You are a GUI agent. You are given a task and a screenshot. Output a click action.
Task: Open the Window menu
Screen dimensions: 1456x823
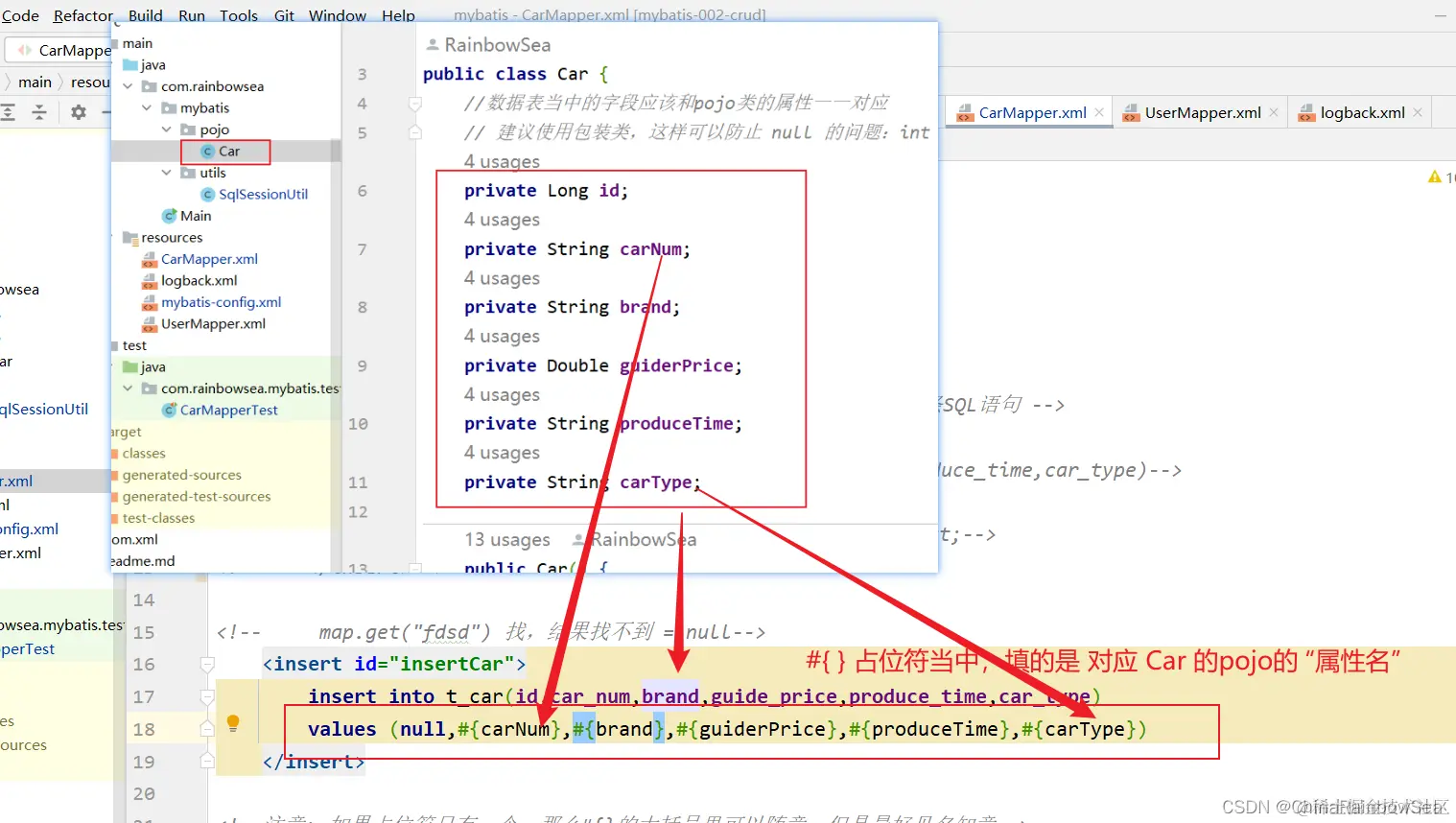(338, 15)
